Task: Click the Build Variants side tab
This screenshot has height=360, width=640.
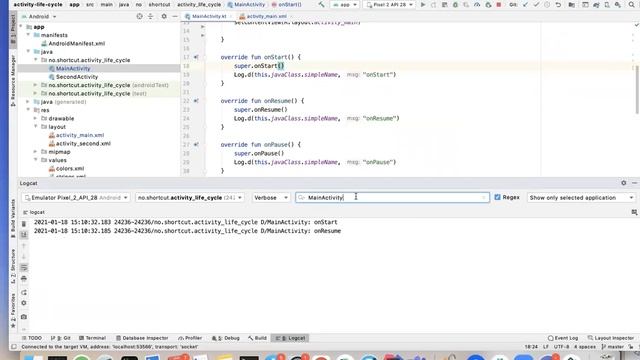Action: [x=13, y=218]
